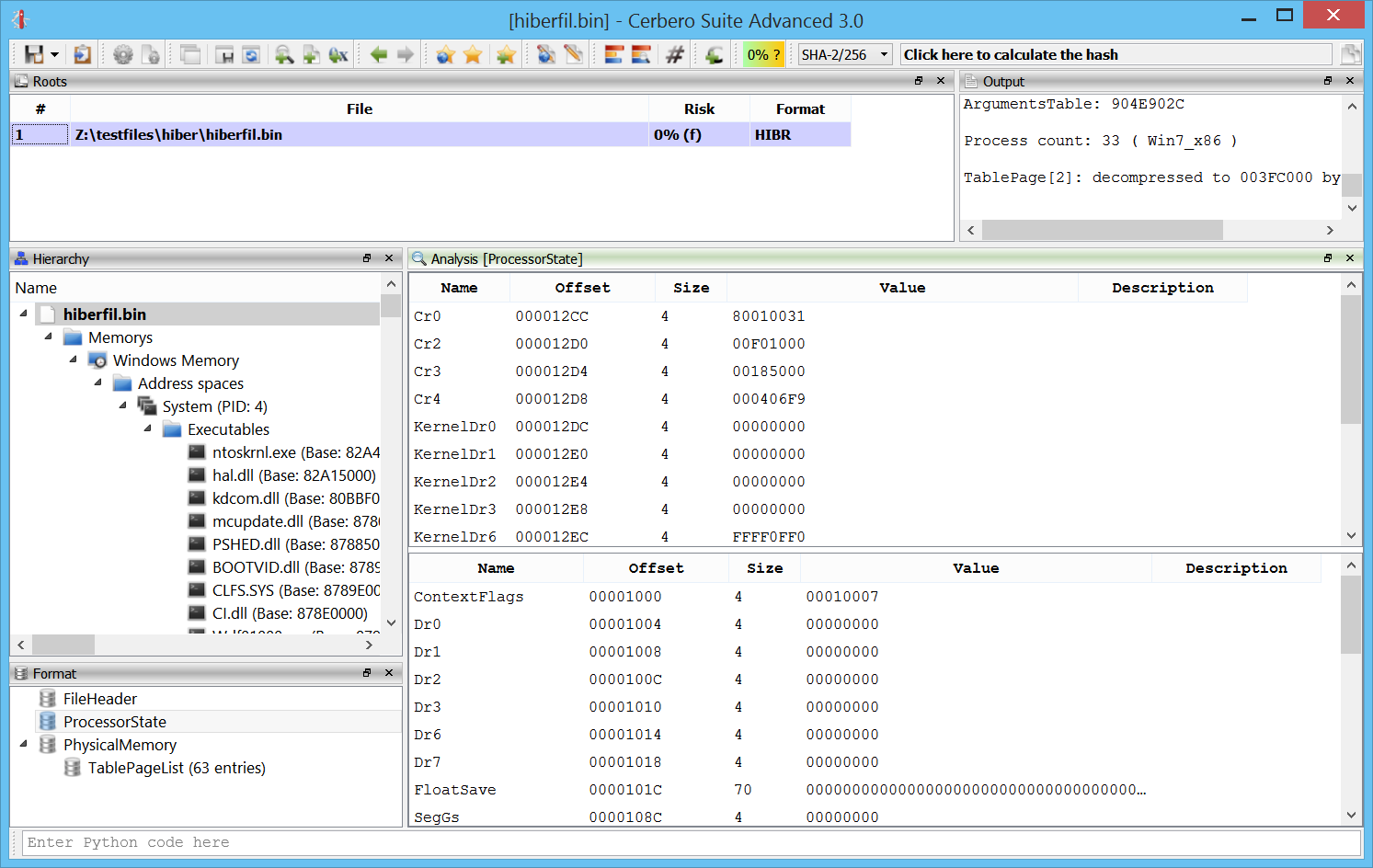1373x868 pixels.
Task: Collapse the System (PID: 4) node
Action: click(x=122, y=405)
